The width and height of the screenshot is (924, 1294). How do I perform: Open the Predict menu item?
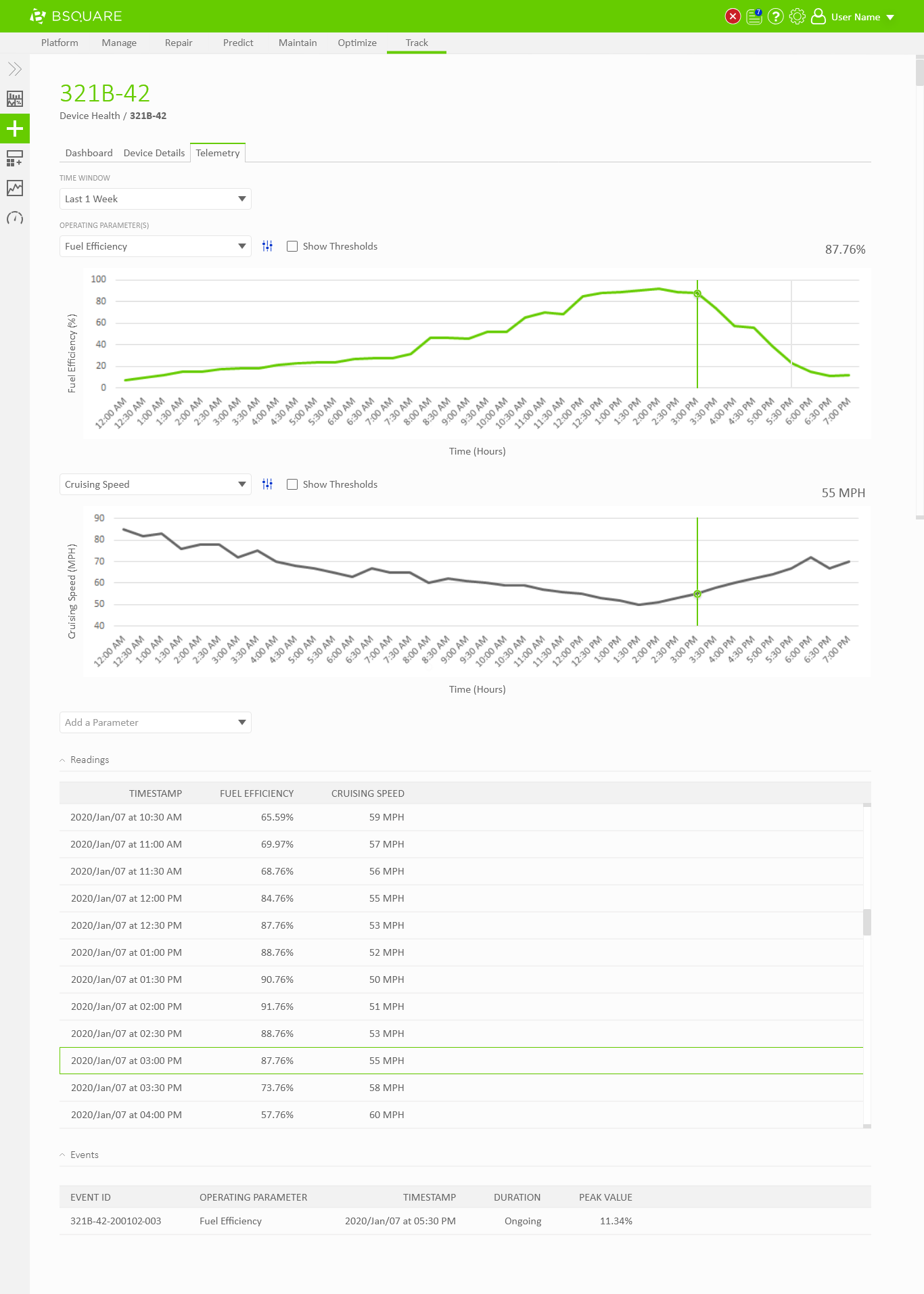pyautogui.click(x=238, y=43)
